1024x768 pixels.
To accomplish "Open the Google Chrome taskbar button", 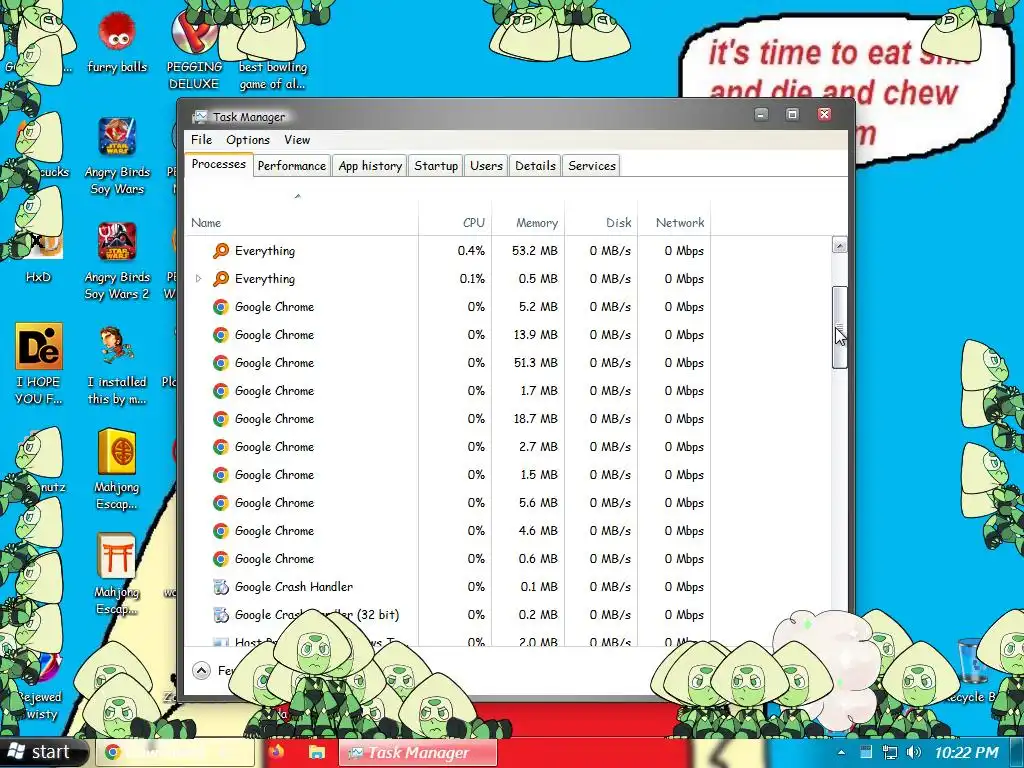I will (x=176, y=753).
